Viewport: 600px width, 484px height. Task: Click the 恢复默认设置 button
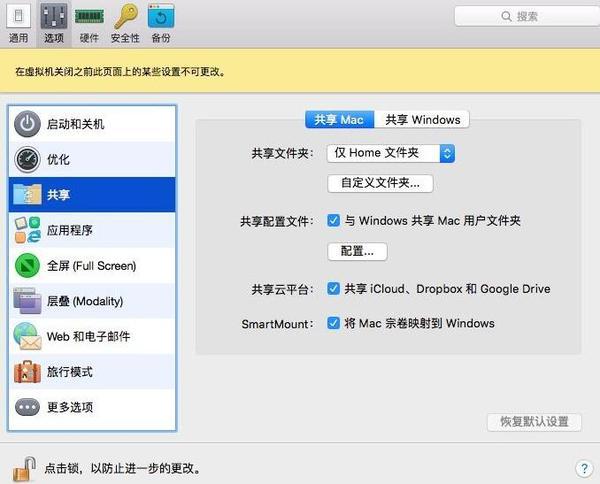tap(534, 422)
